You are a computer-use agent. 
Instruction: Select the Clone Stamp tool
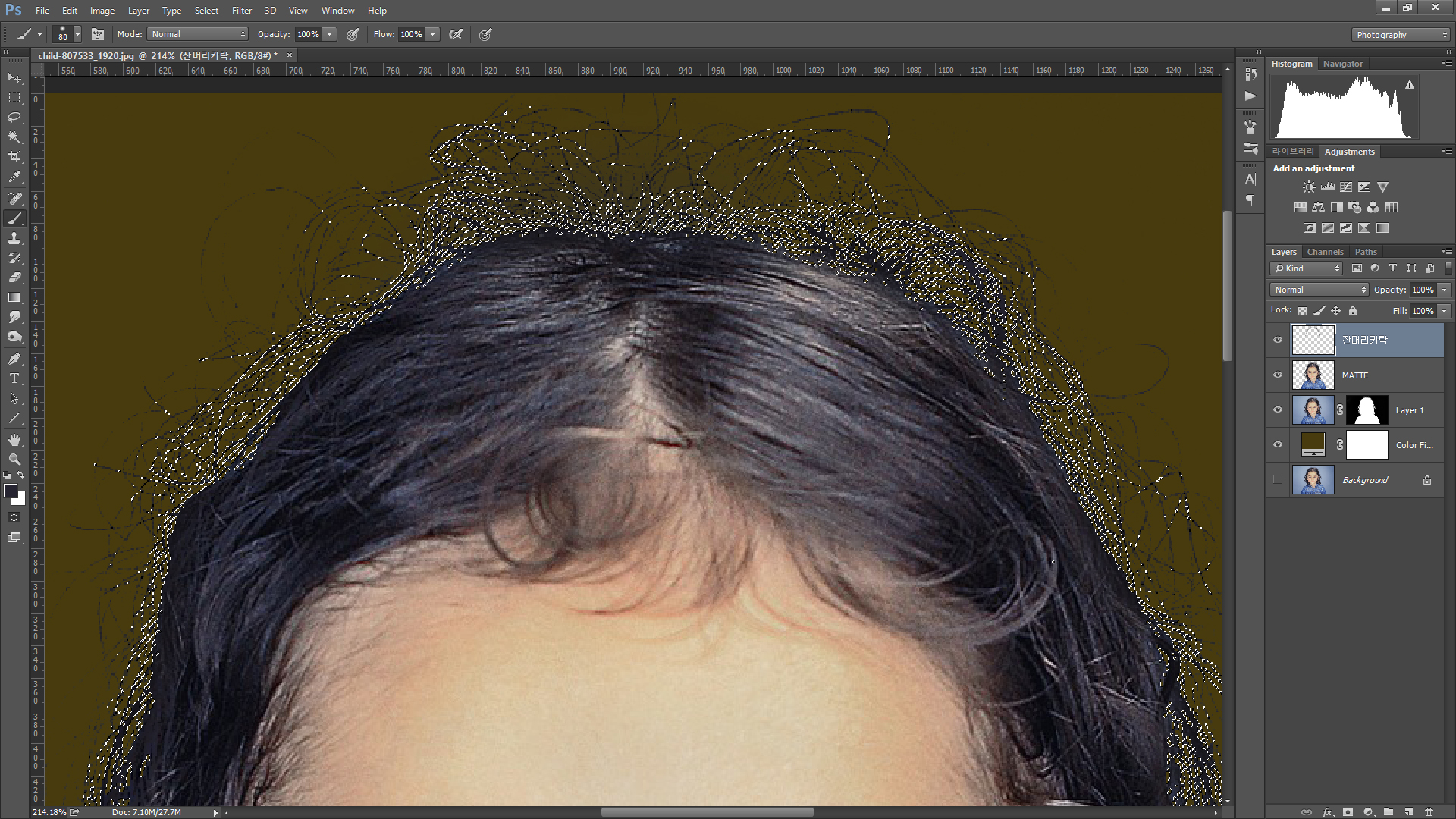(x=14, y=238)
